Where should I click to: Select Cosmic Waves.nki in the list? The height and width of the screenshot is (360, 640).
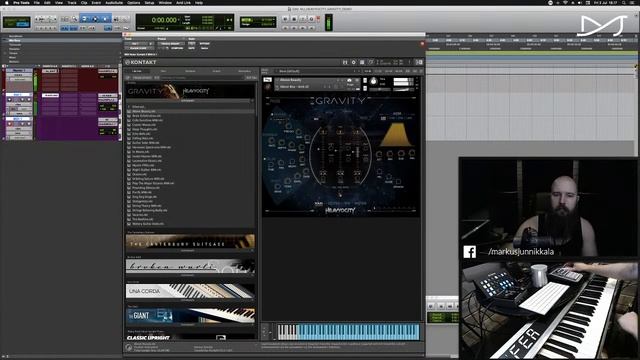click(x=147, y=124)
